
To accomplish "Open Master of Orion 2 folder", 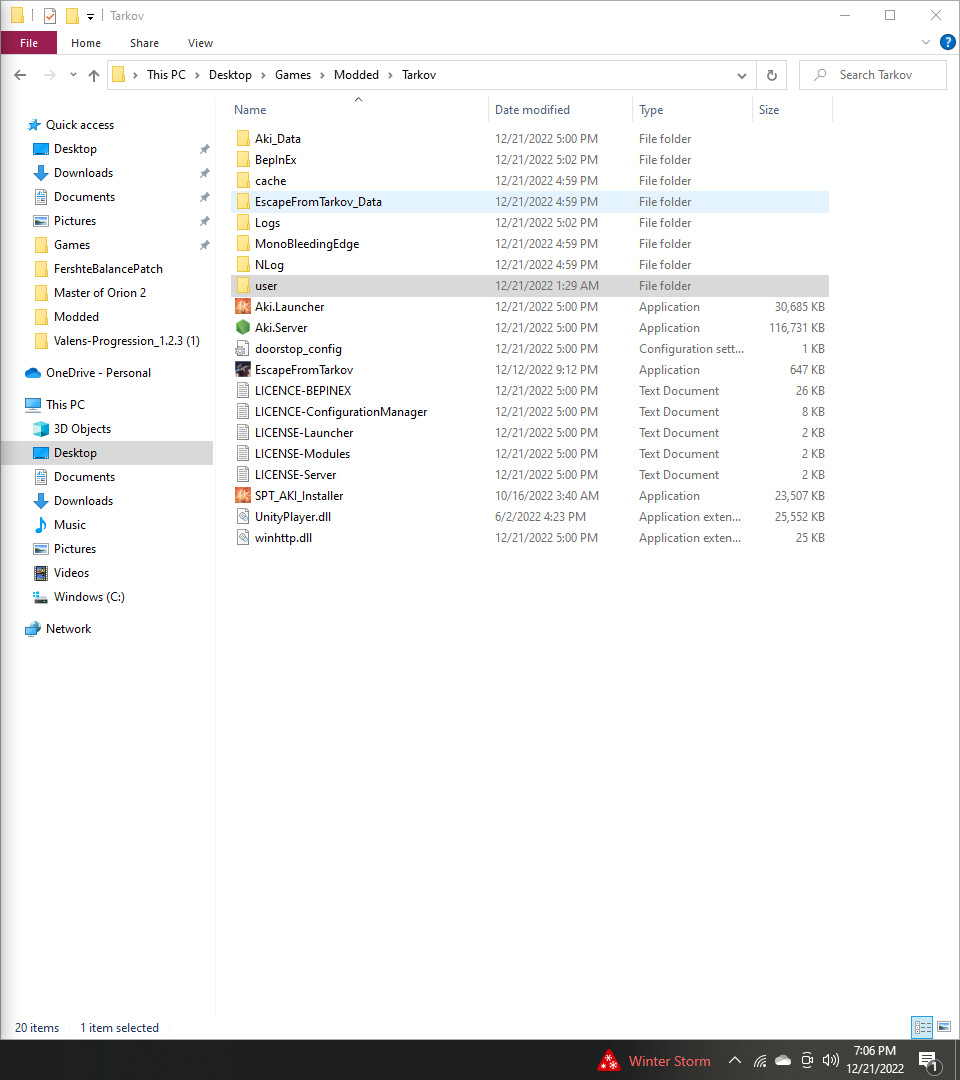I will coord(100,293).
